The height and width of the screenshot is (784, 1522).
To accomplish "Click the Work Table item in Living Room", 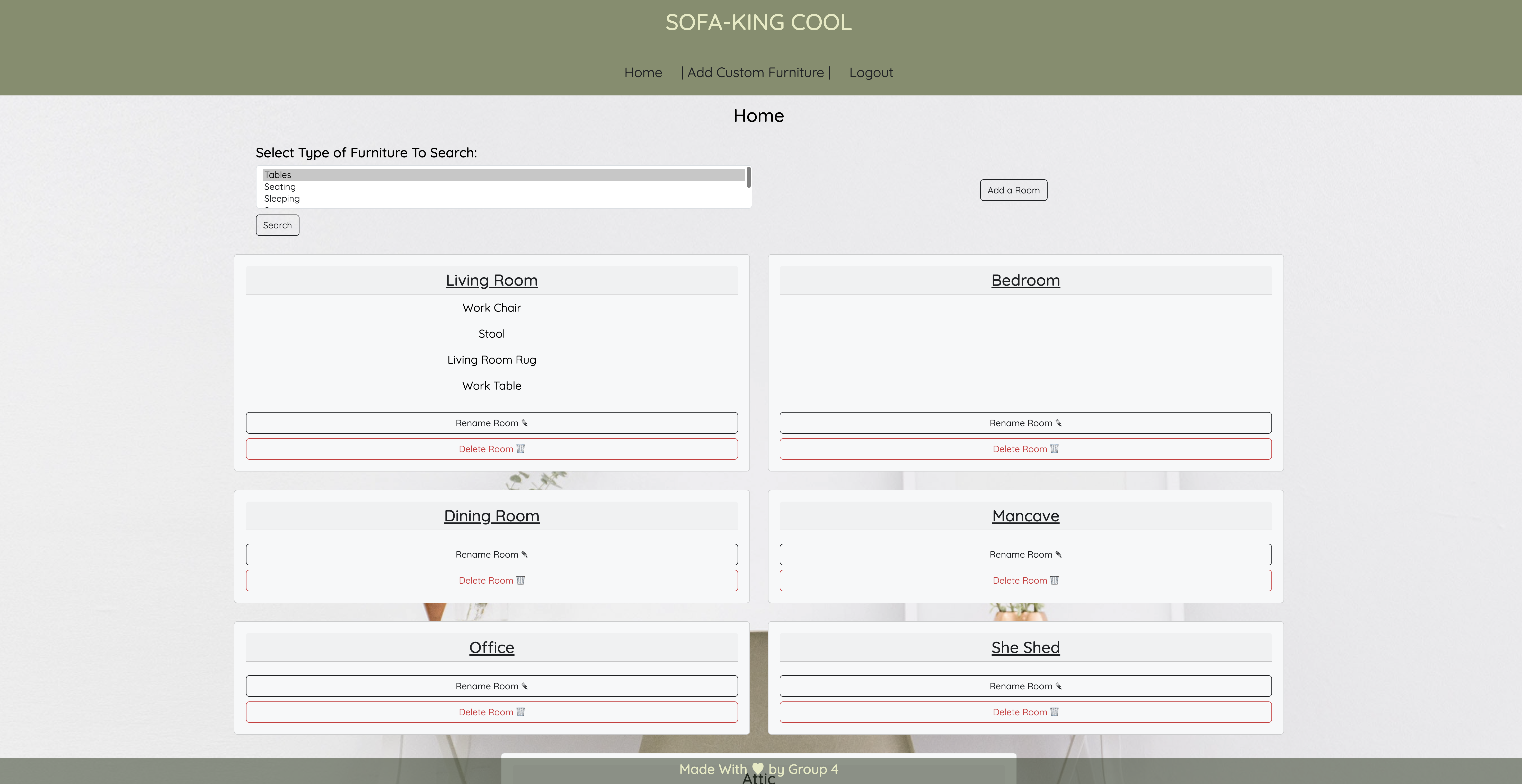I will pos(492,386).
